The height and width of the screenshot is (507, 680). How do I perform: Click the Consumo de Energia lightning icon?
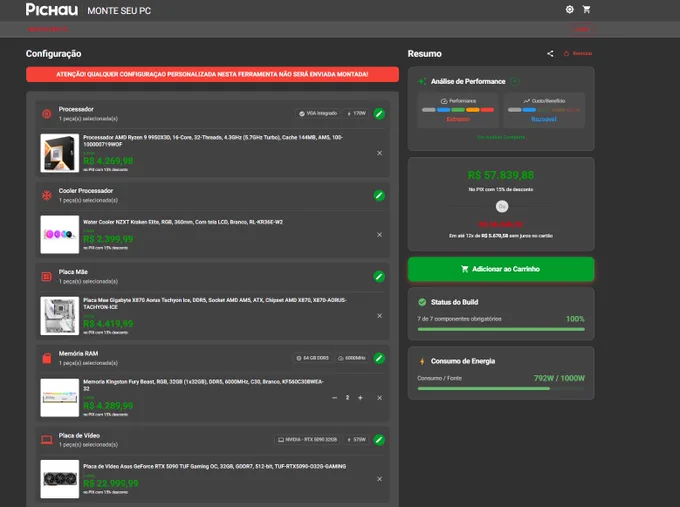point(422,361)
